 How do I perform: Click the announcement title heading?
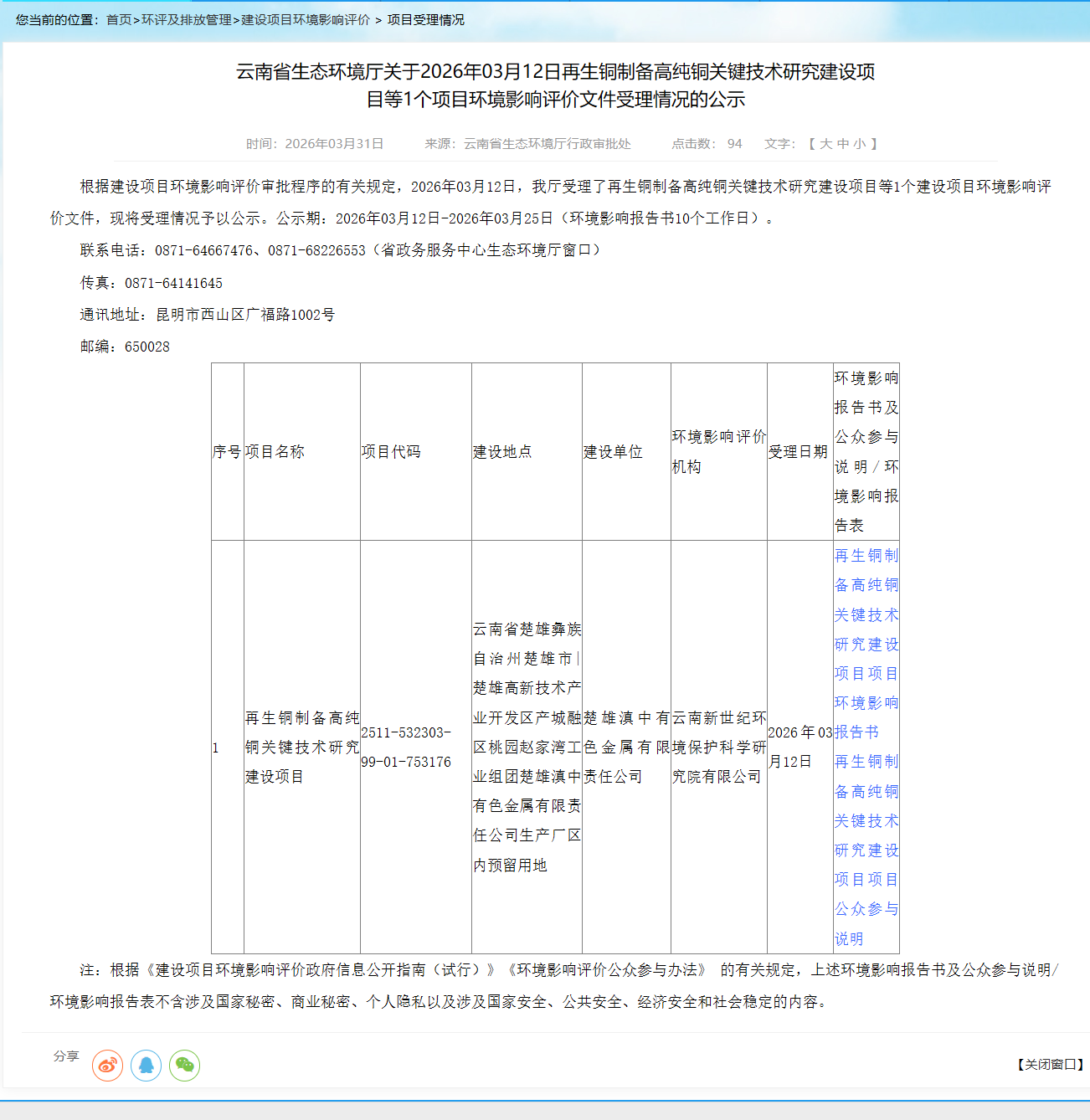pos(555,85)
